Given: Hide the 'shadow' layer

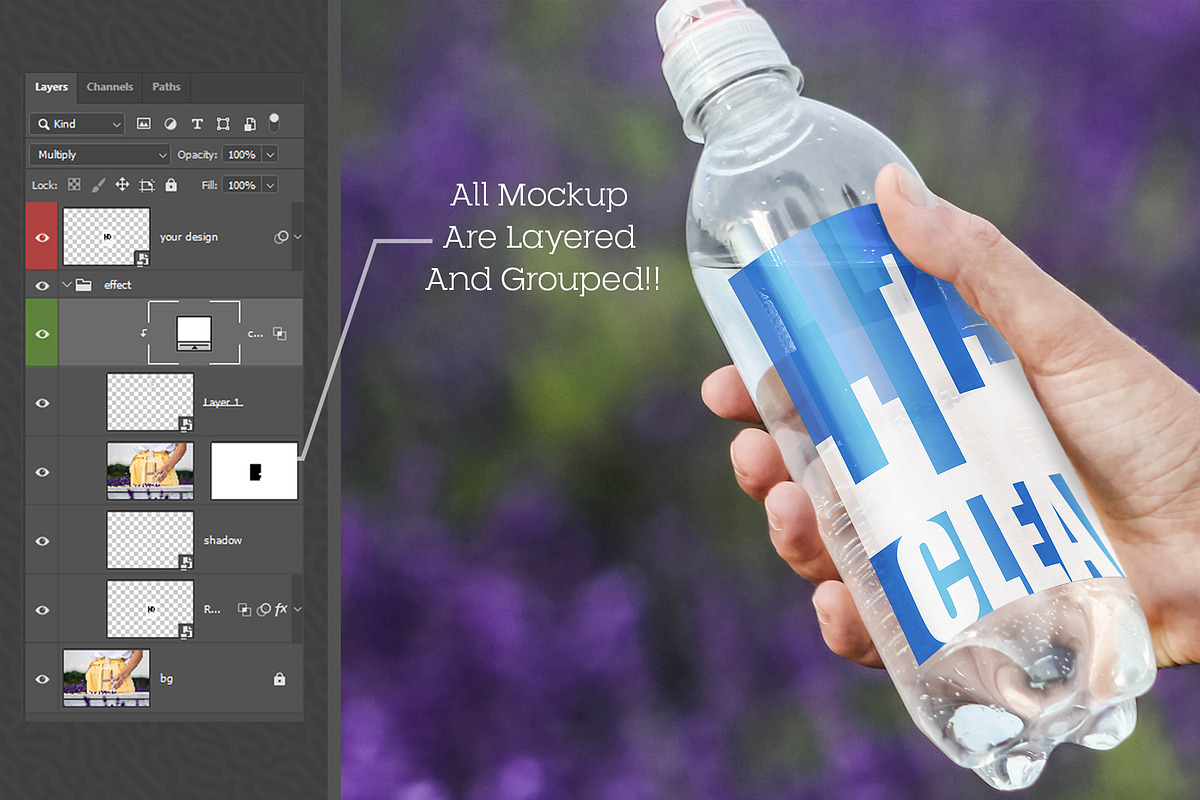Looking at the screenshot, I should pos(42,540).
